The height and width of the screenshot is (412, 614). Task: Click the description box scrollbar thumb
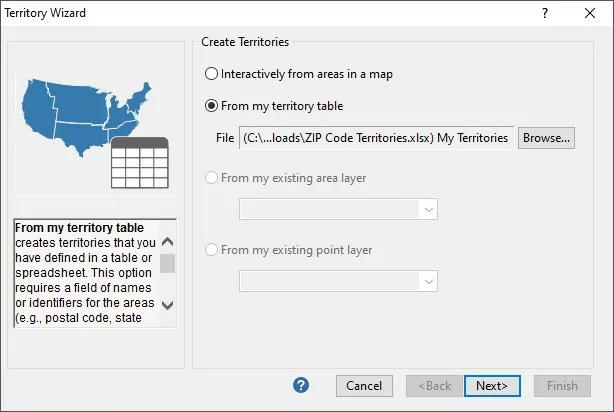tap(167, 263)
